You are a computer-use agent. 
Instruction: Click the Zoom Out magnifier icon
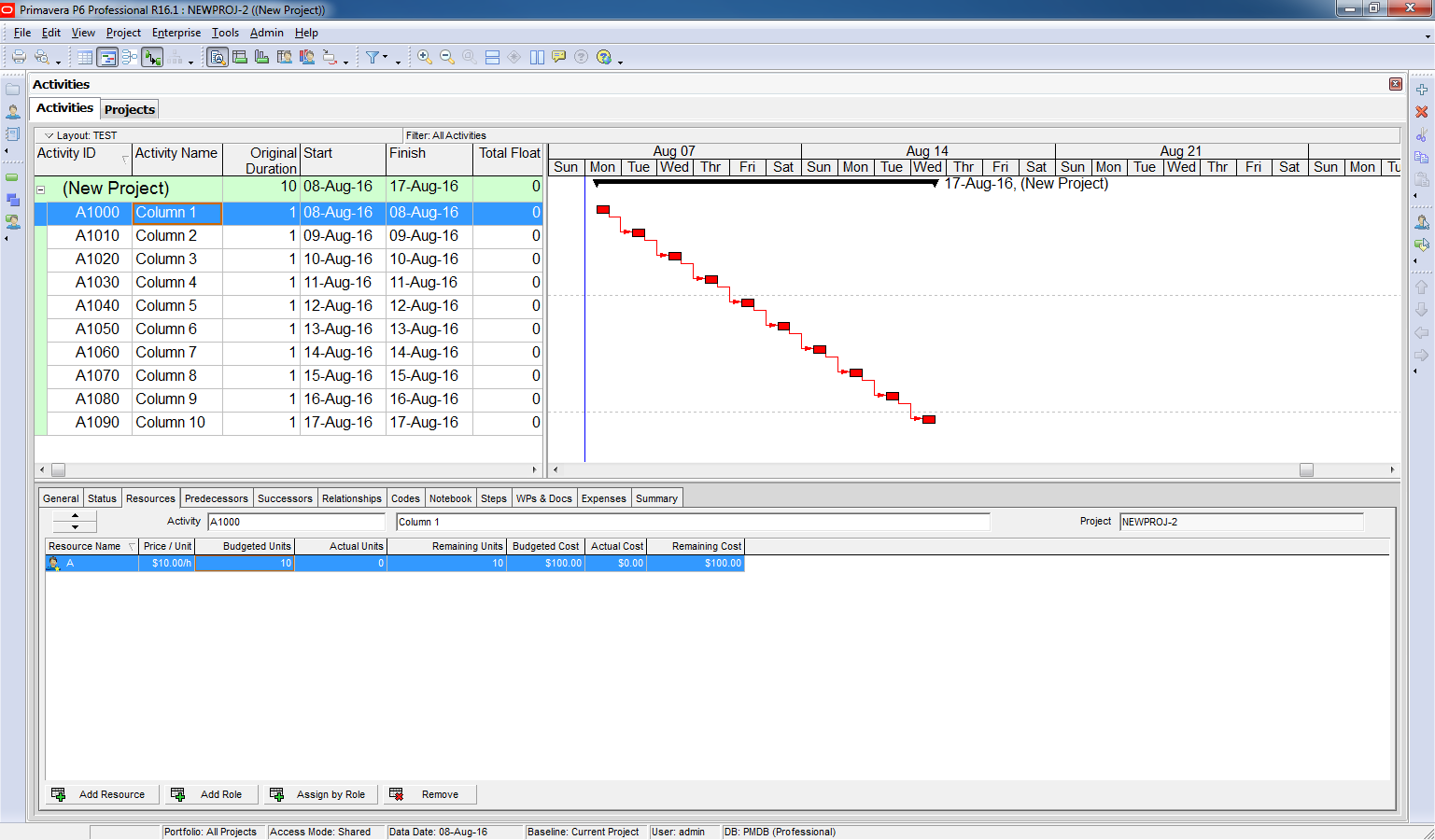click(447, 57)
